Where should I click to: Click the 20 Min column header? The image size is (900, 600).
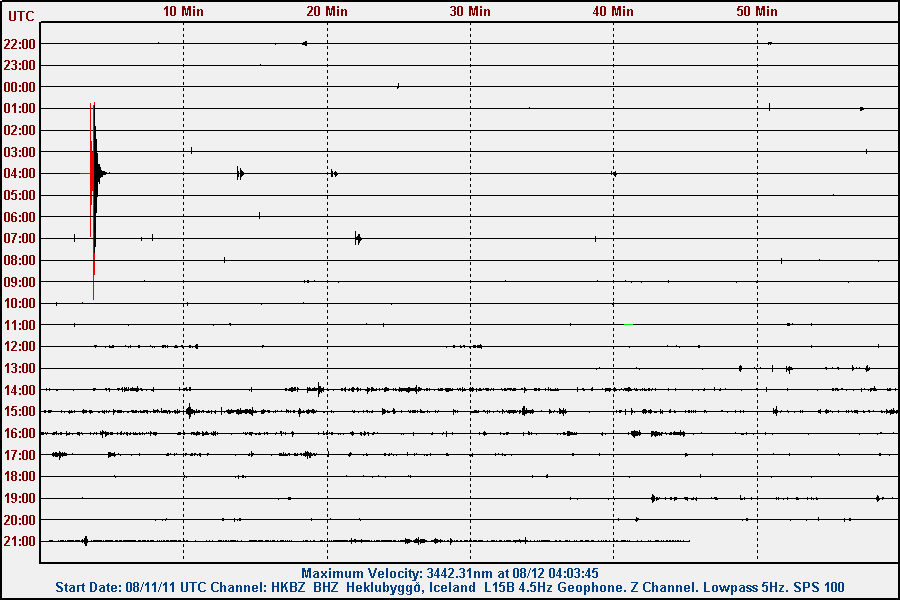point(327,11)
